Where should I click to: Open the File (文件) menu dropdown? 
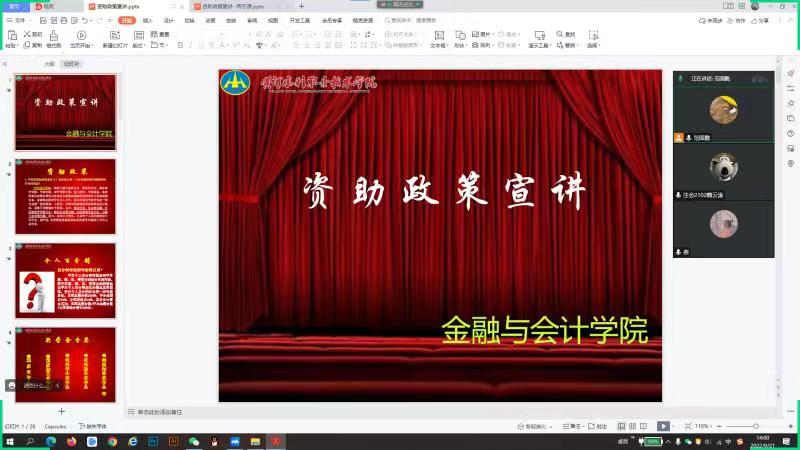[x=19, y=20]
